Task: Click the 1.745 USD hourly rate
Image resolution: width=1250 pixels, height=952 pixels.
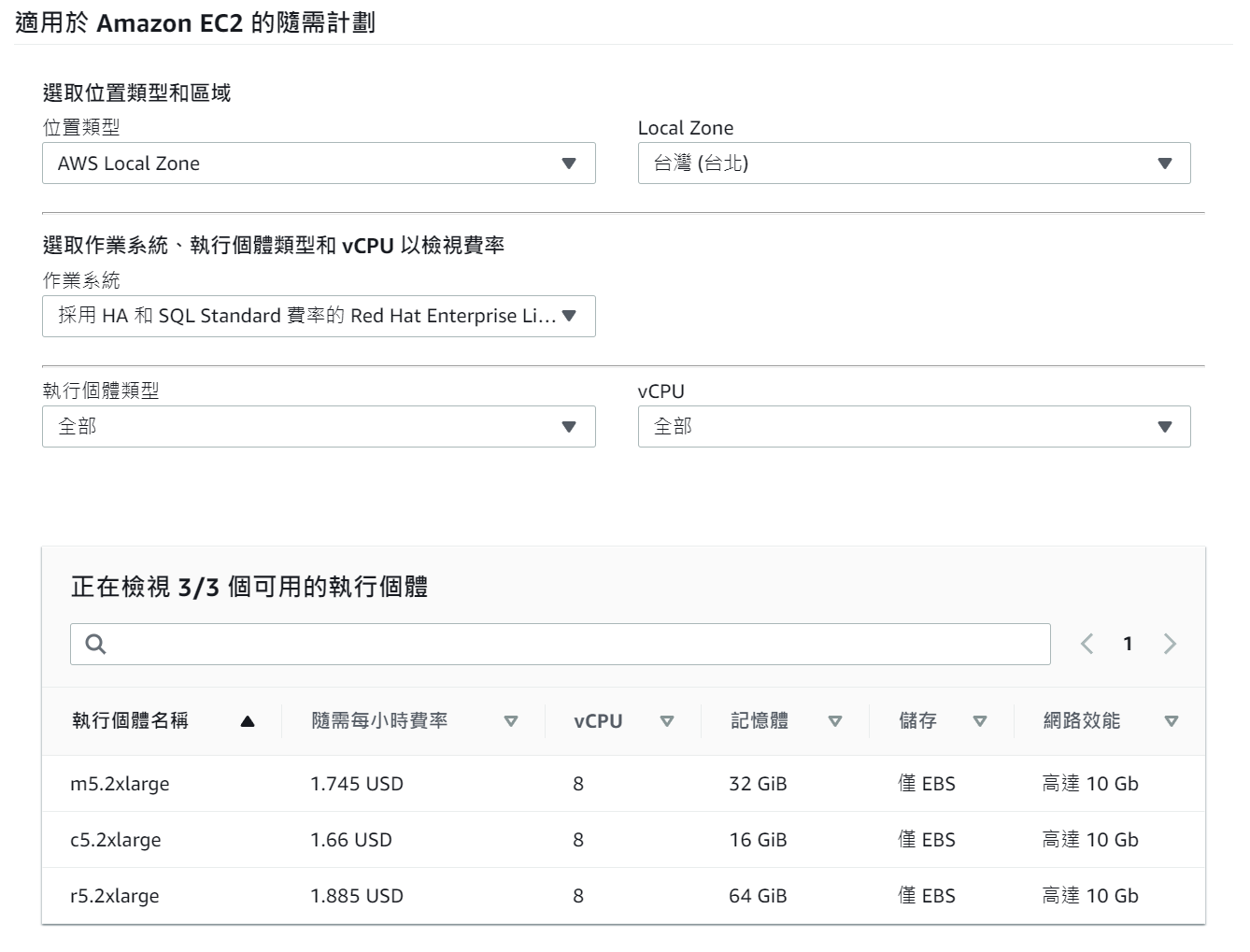Action: coord(357,784)
